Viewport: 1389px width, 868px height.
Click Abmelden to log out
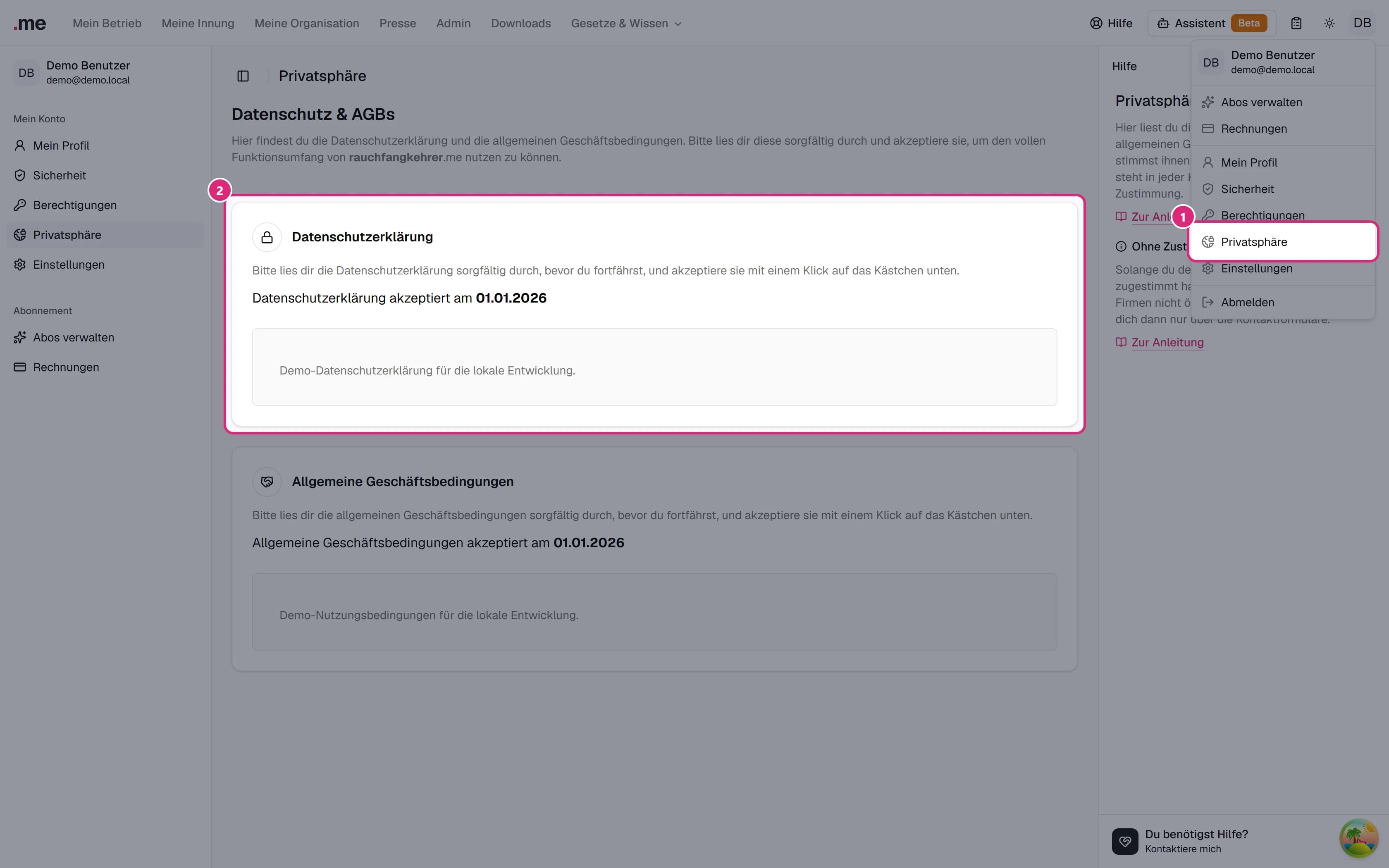pyautogui.click(x=1283, y=302)
